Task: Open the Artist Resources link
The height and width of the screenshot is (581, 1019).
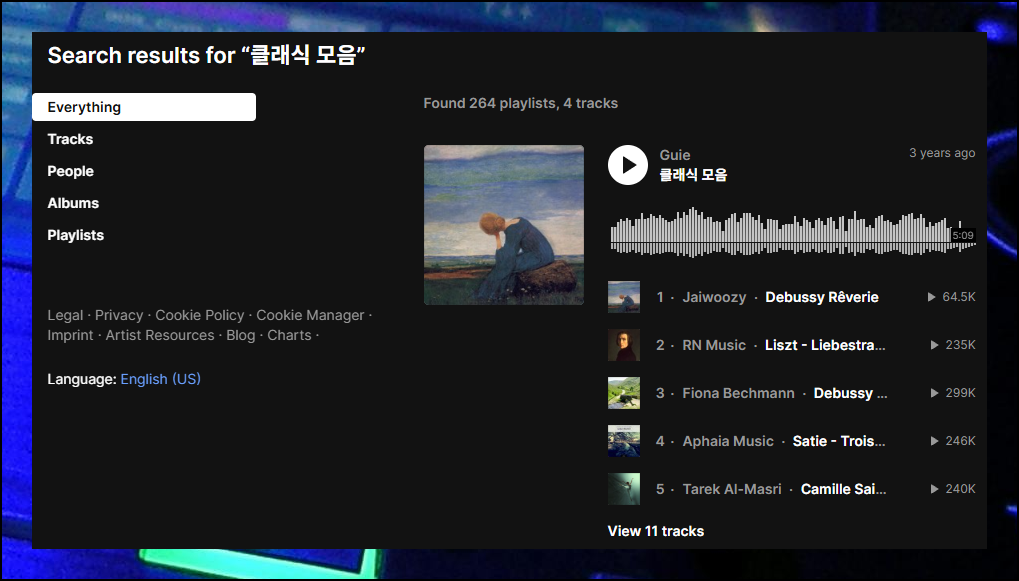Action: coord(160,335)
